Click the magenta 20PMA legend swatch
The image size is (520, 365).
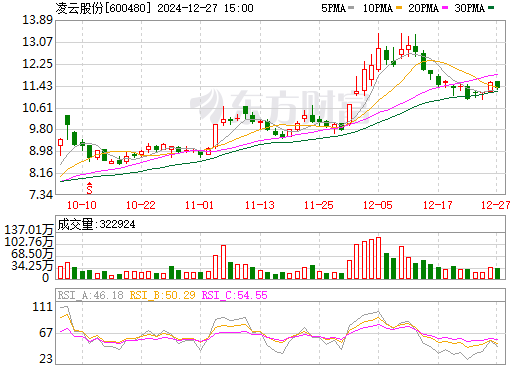(x=445, y=8)
